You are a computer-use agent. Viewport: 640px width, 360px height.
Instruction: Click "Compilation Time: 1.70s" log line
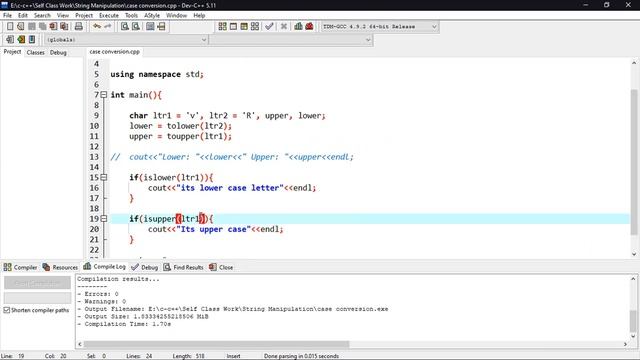click(x=124, y=324)
